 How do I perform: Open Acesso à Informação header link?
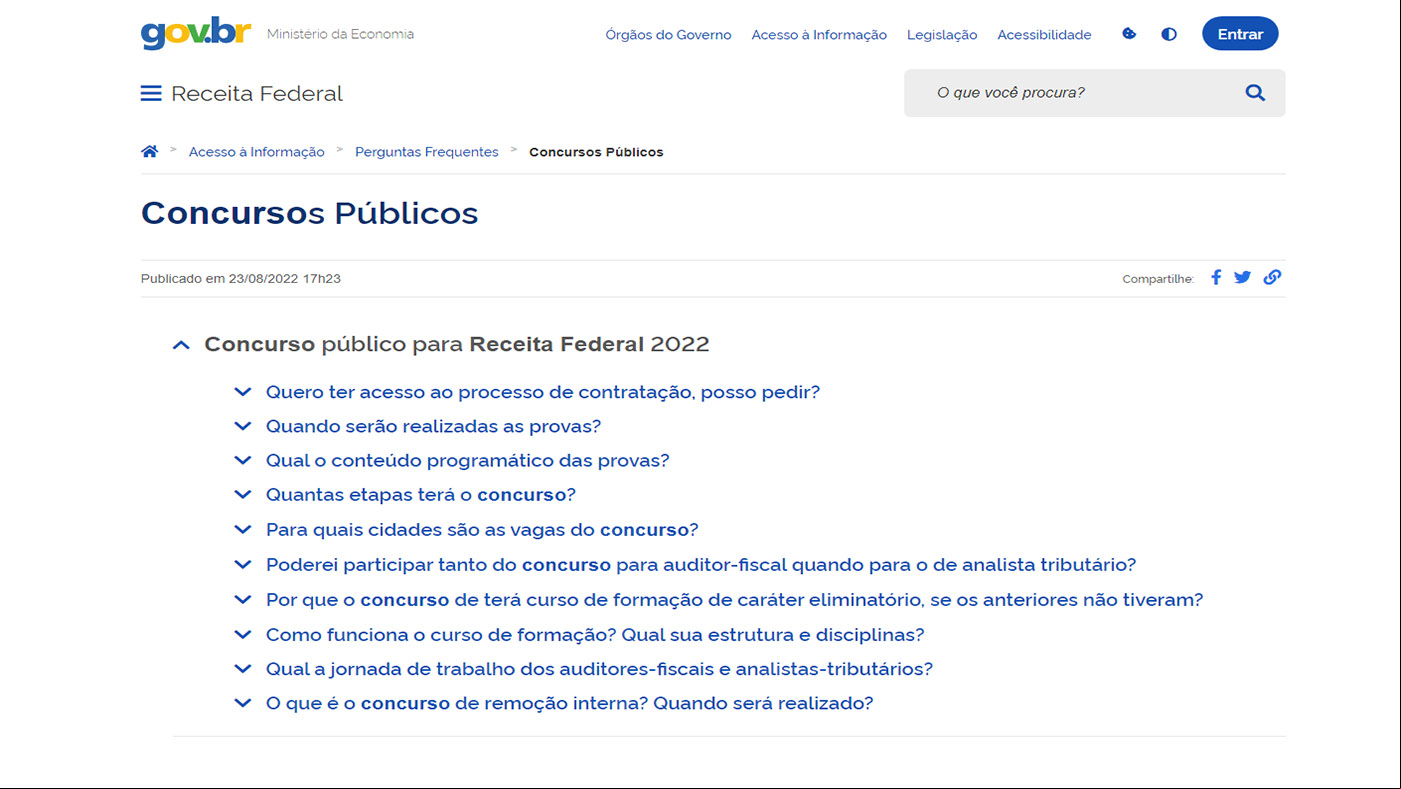819,35
